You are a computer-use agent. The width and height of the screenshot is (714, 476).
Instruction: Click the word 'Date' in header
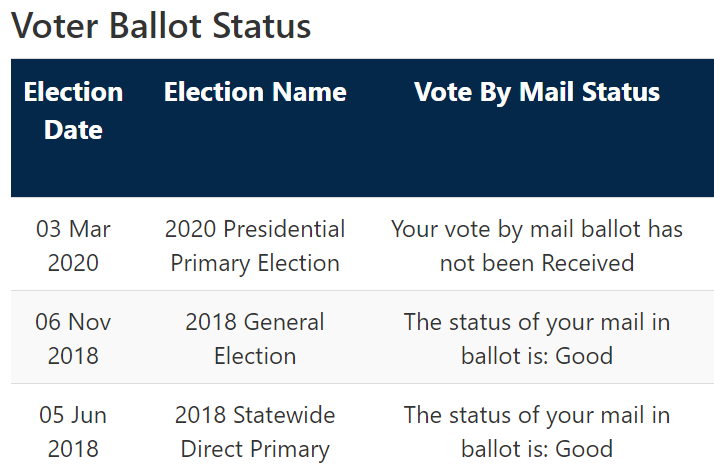point(73,130)
